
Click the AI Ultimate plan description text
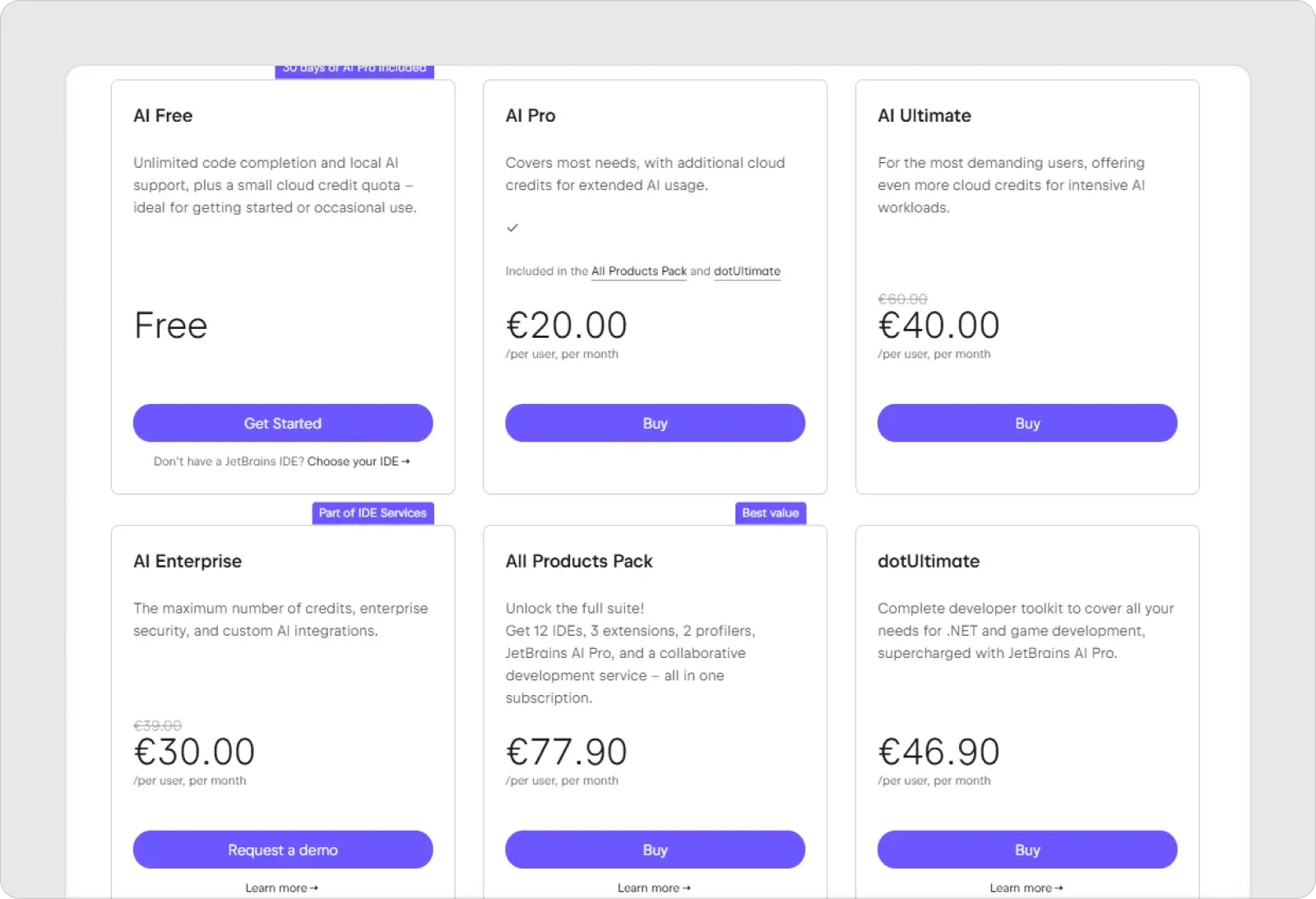coord(1012,185)
